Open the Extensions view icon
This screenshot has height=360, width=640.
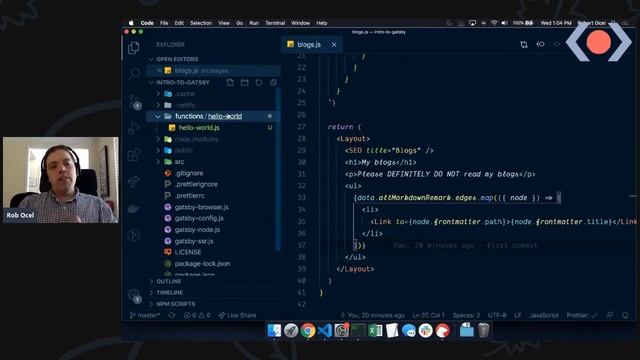[x=134, y=155]
